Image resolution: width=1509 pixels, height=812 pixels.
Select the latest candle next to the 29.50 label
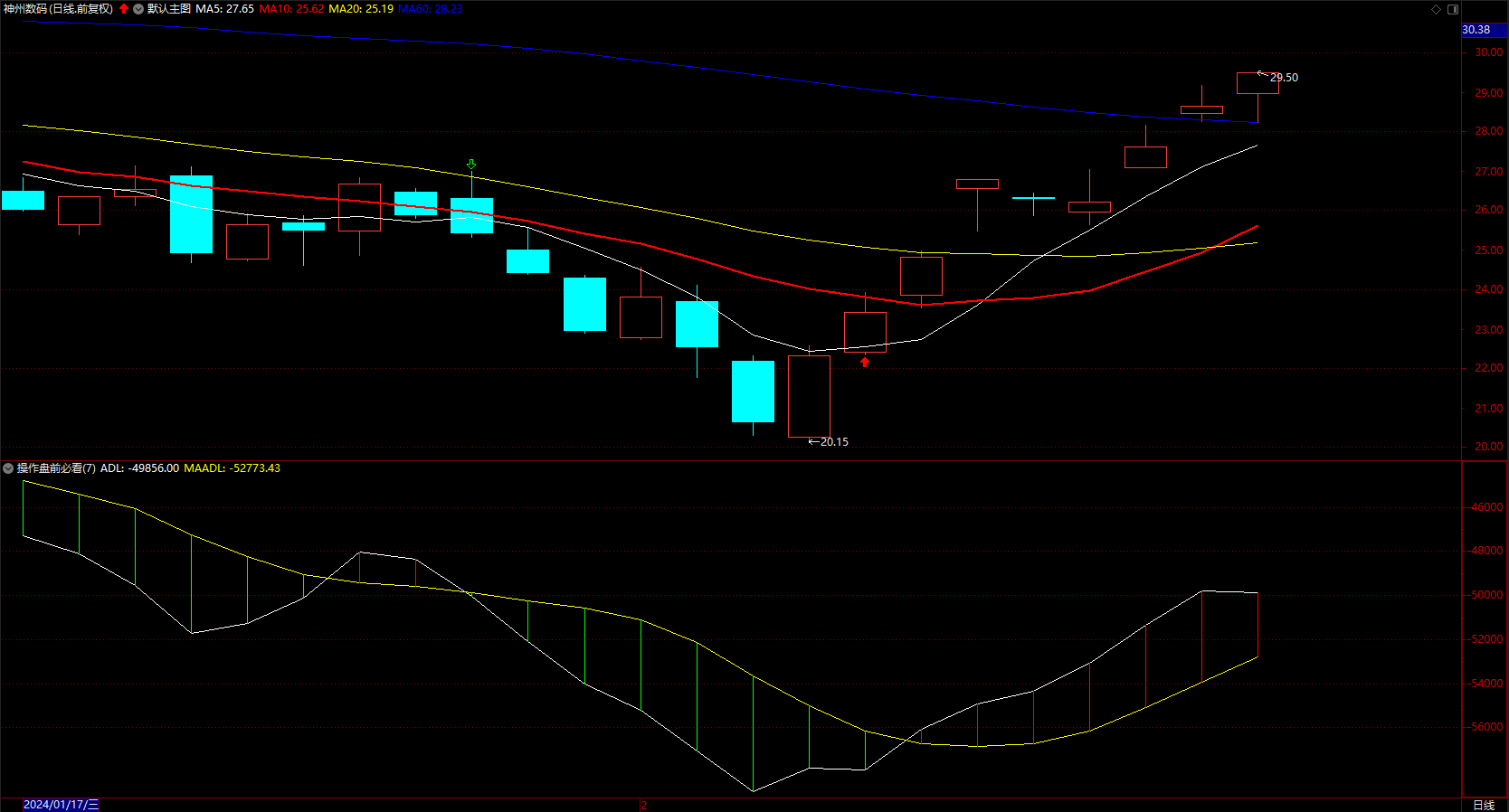coord(1257,83)
